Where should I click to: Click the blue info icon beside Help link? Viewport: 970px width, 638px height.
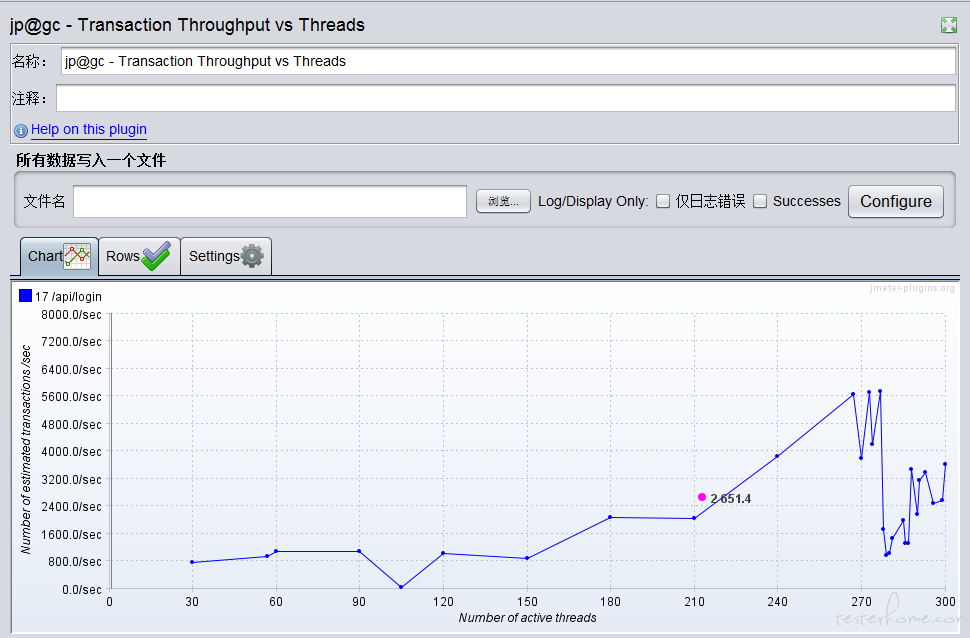pyautogui.click(x=21, y=131)
